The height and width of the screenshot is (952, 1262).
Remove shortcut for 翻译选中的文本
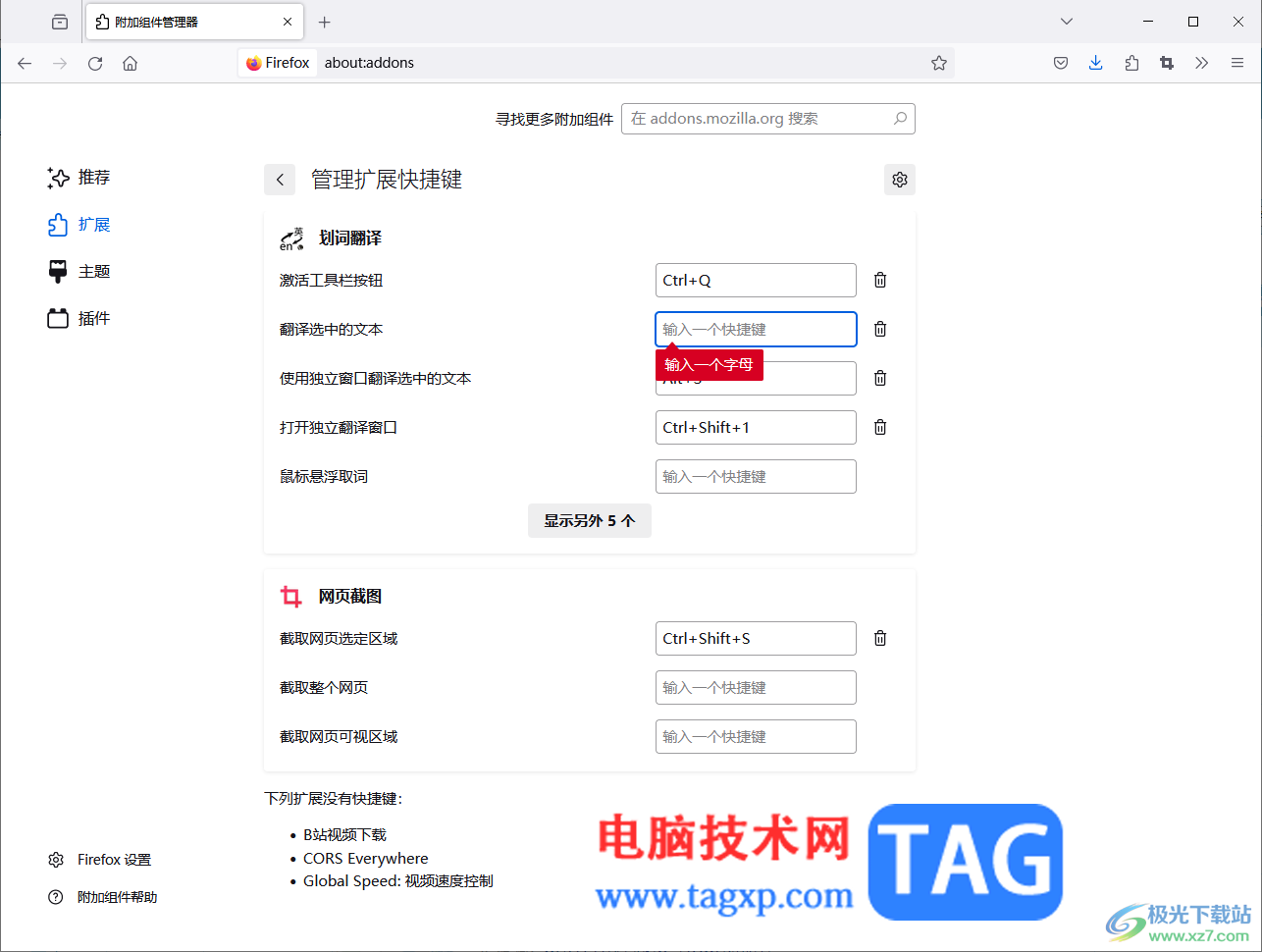point(880,330)
